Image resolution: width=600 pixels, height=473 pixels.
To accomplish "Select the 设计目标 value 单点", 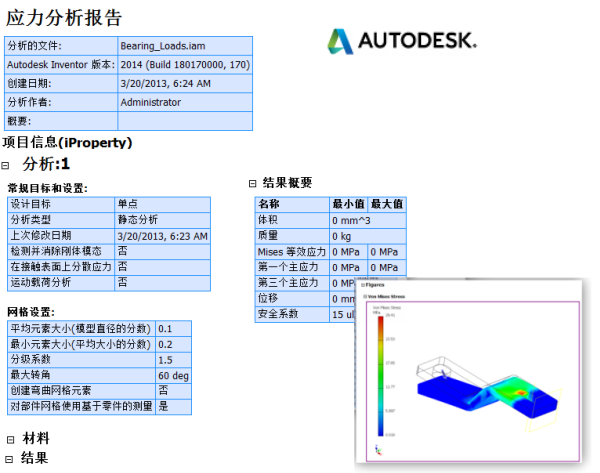I will (128, 204).
